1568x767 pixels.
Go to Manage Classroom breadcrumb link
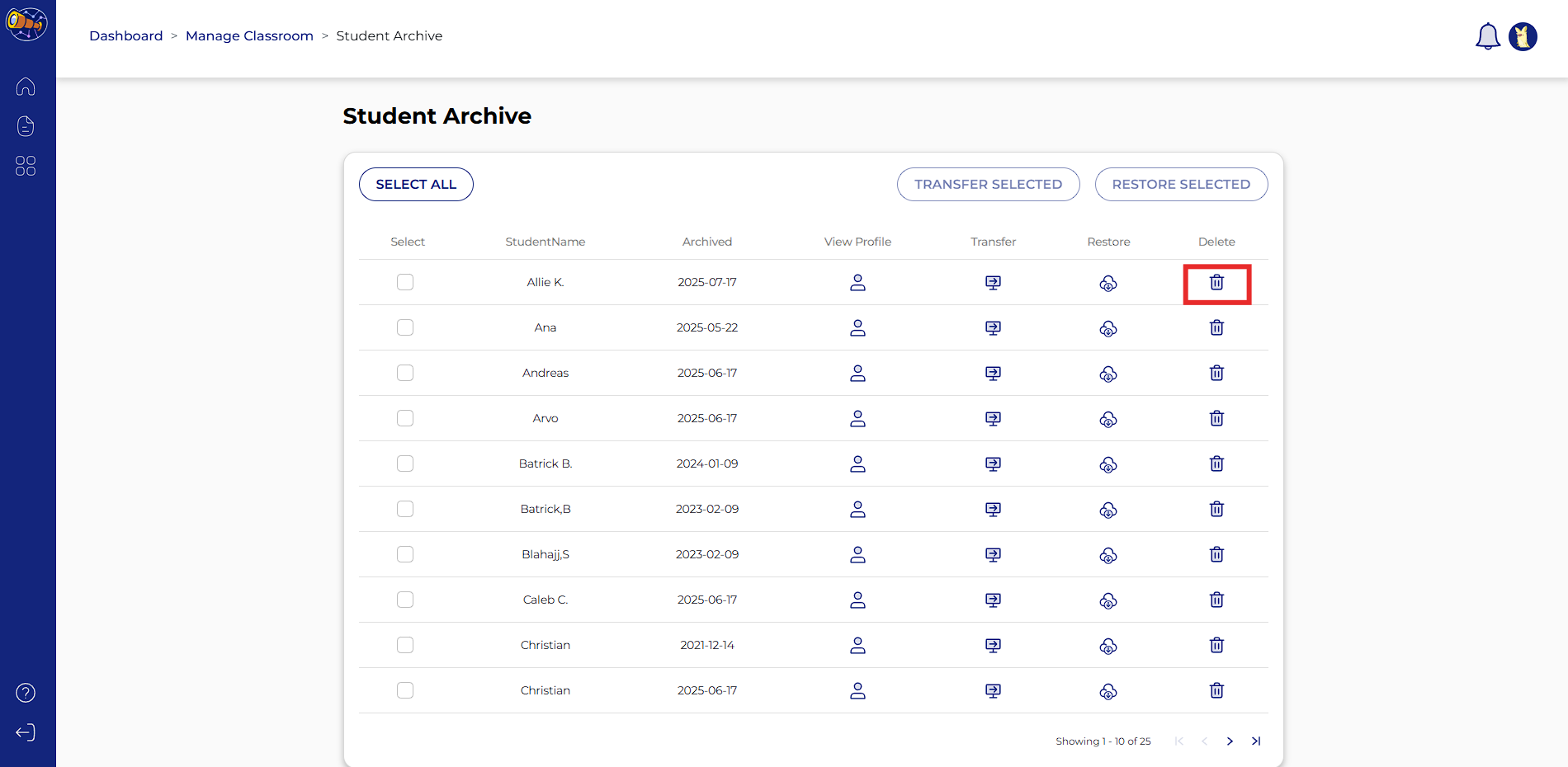pos(249,36)
